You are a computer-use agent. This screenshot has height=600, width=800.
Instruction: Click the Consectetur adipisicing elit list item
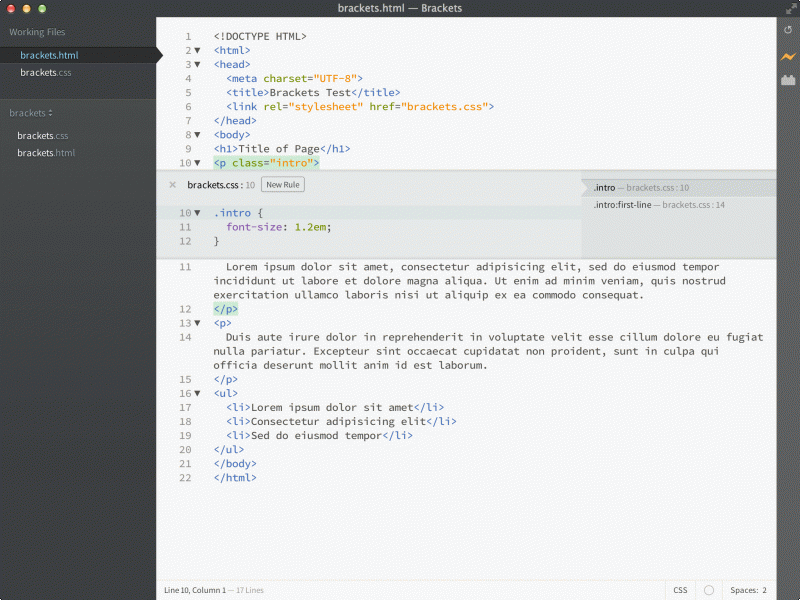pos(341,421)
